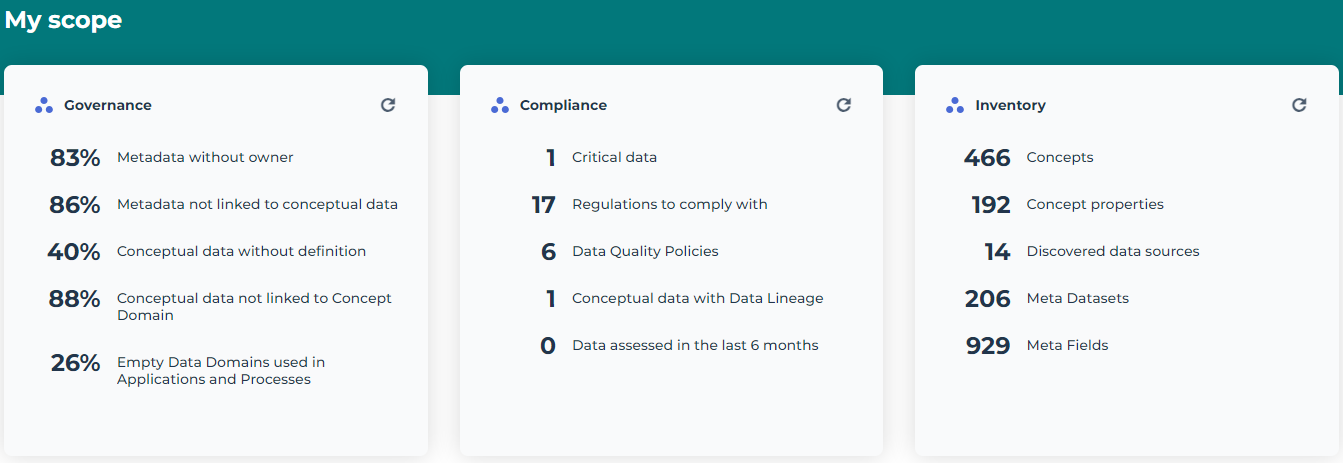Open Data assessed in the last 6 months
1343x463 pixels.
click(695, 346)
